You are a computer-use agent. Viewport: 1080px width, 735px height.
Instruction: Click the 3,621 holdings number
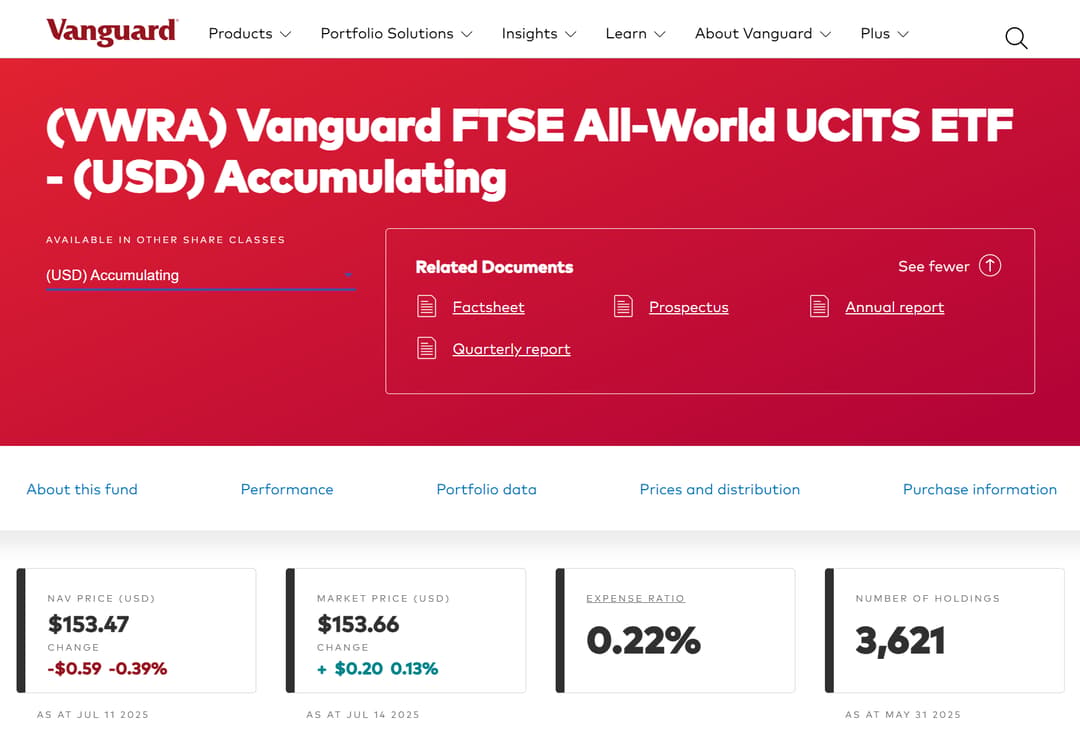pyautogui.click(x=900, y=641)
